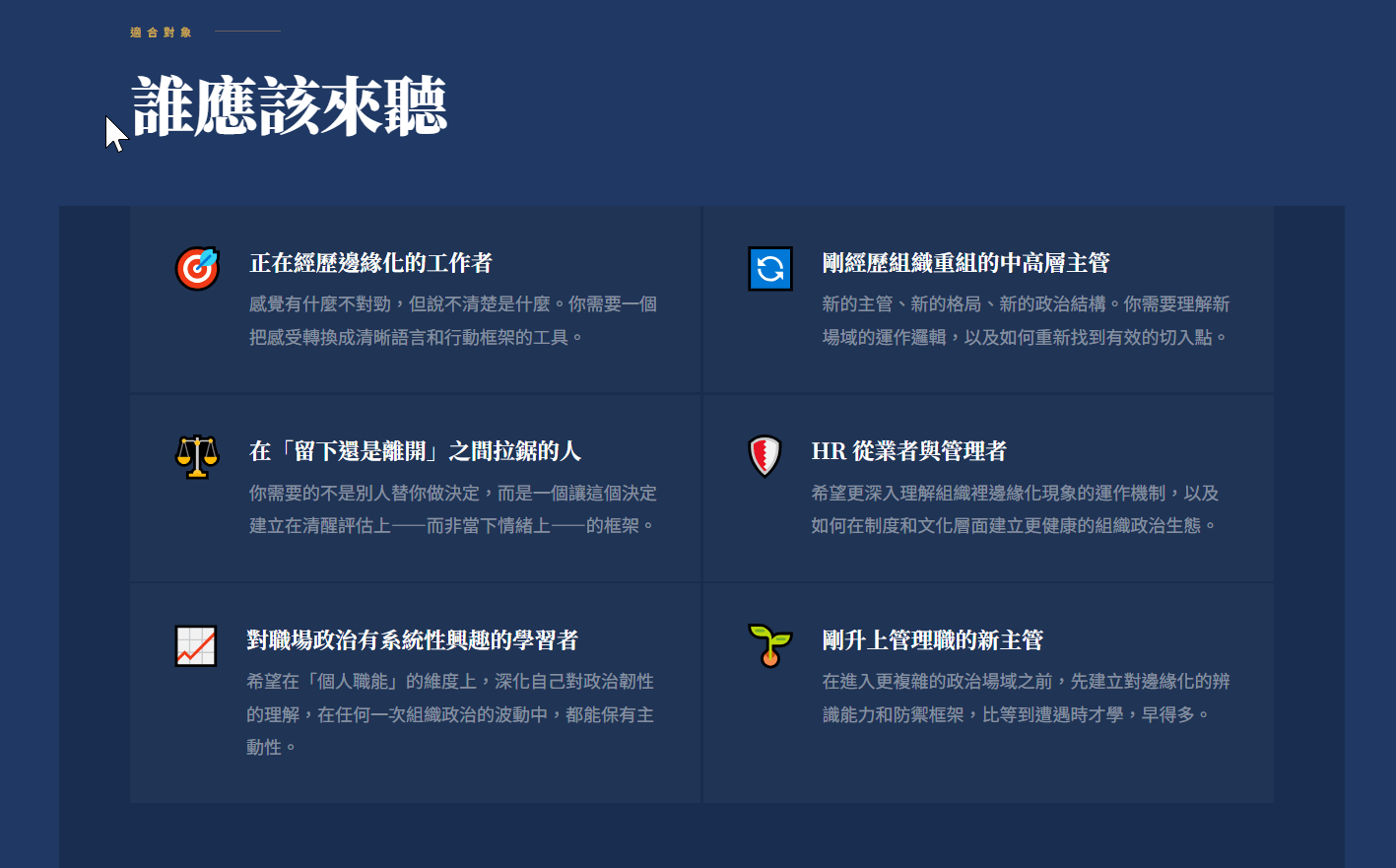Click the red shield icon
The width and height of the screenshot is (1396, 868).
tap(764, 456)
